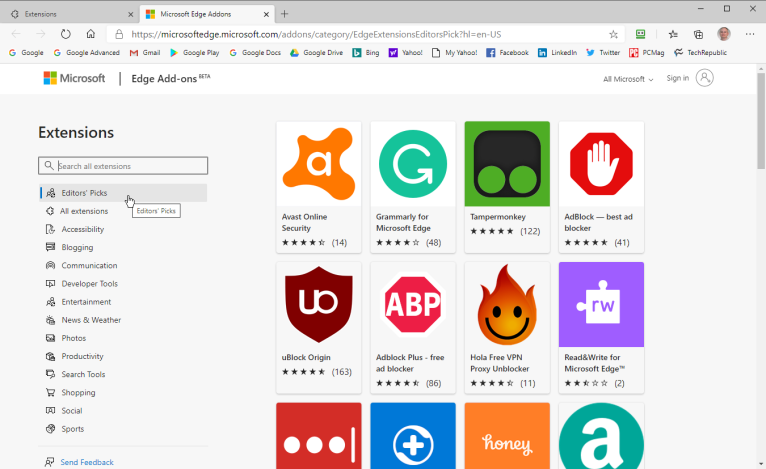Viewport: 766px width, 469px height.
Task: Open the uBlock Origin shield icon
Action: point(319,304)
